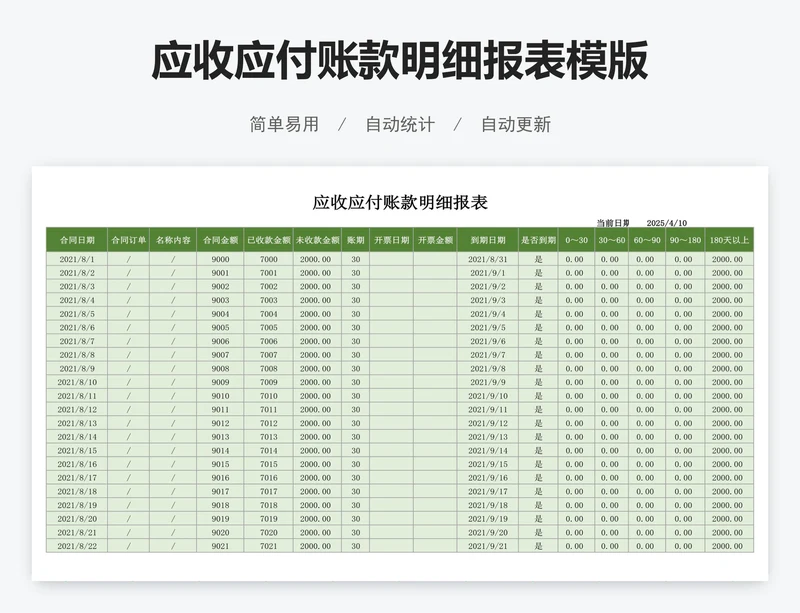
Task: Click the main heading 应收应付账款明细报表模版
Action: pos(399,61)
